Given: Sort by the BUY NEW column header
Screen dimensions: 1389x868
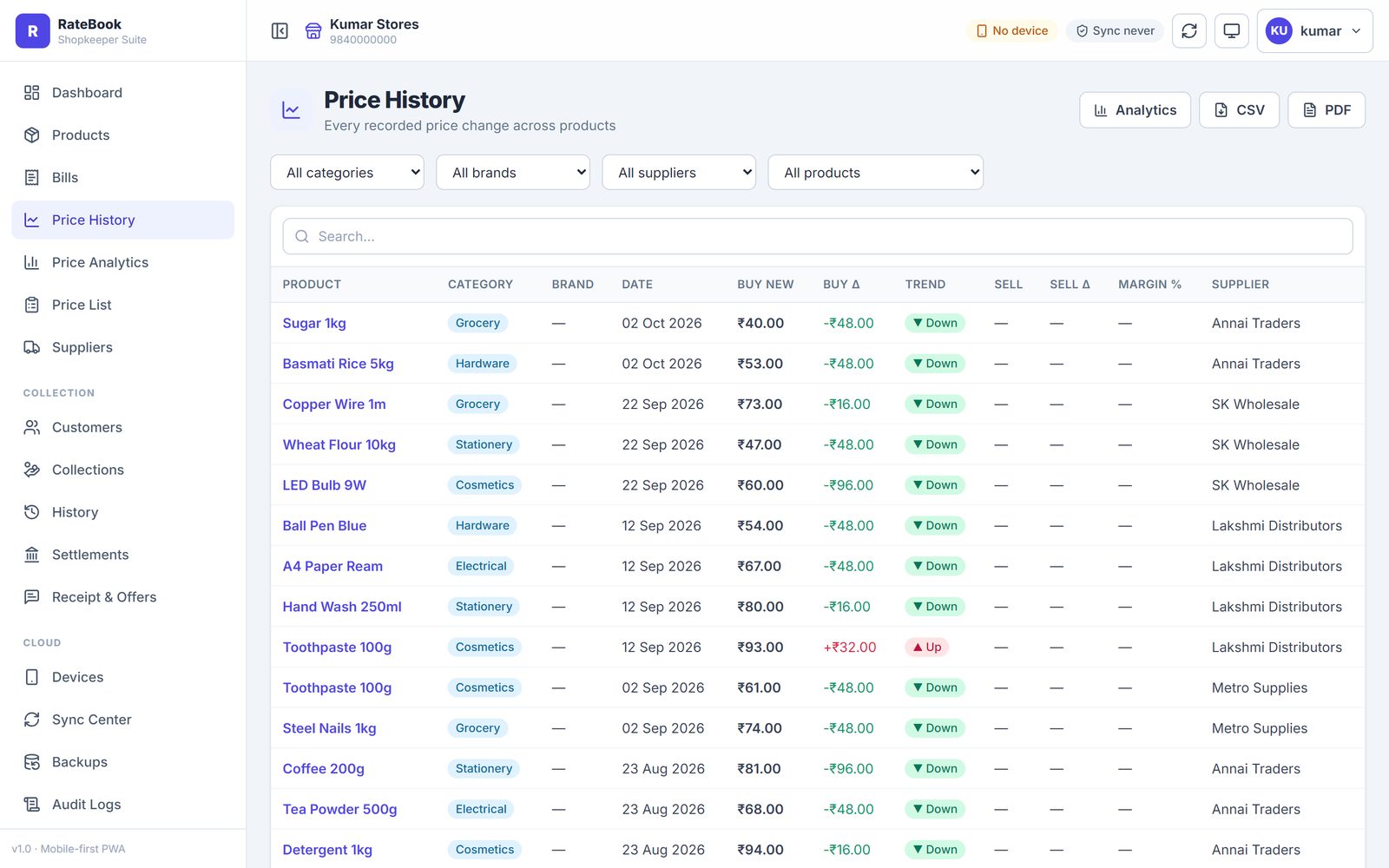Looking at the screenshot, I should 765,285.
